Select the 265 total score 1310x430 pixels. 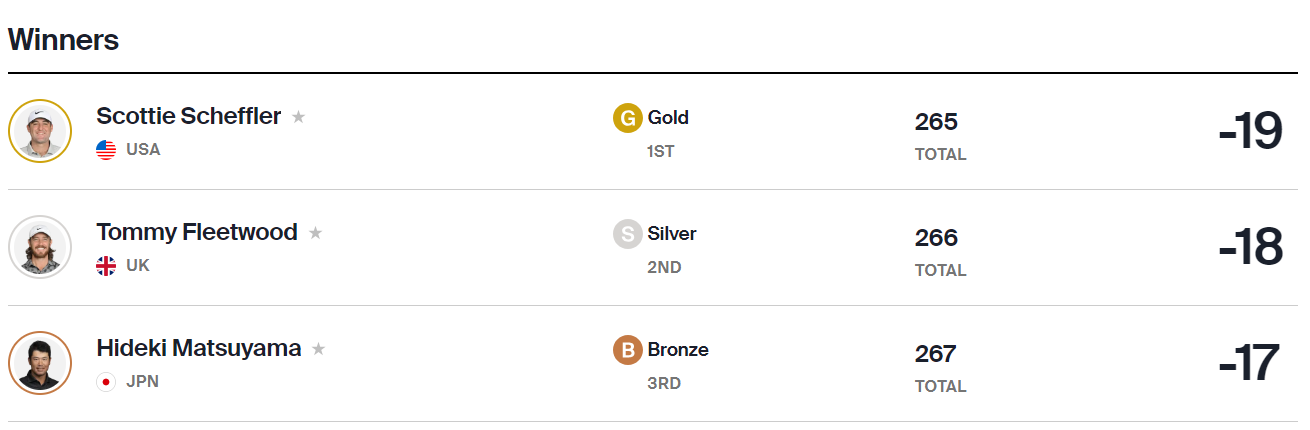click(936, 122)
